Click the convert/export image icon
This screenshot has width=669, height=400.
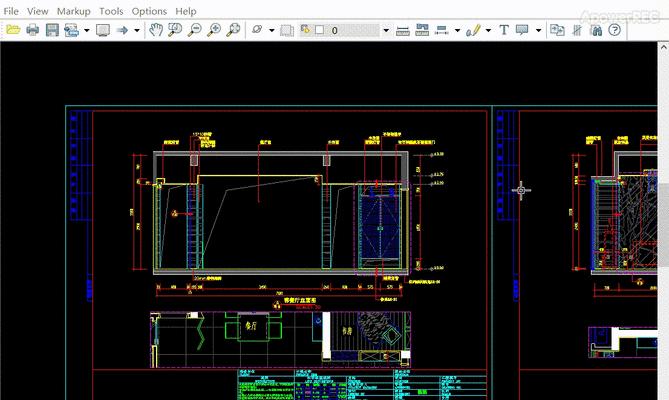(71, 30)
